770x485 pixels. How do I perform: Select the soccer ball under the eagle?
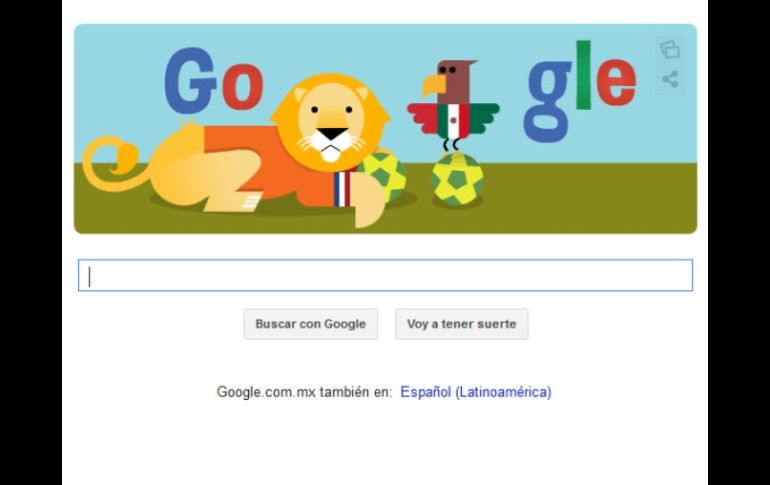458,179
